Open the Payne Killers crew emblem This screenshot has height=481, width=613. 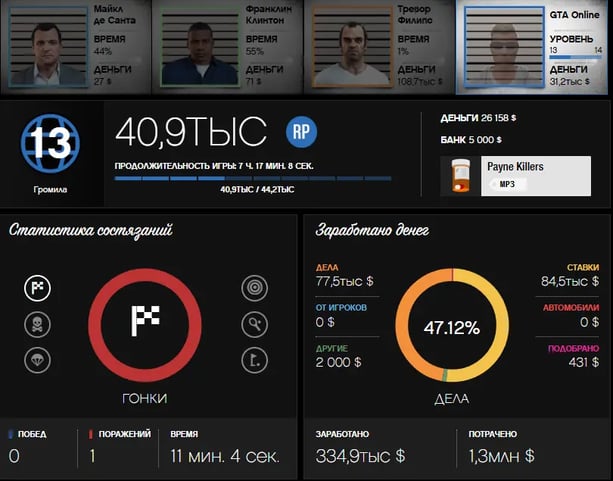pyautogui.click(x=460, y=176)
